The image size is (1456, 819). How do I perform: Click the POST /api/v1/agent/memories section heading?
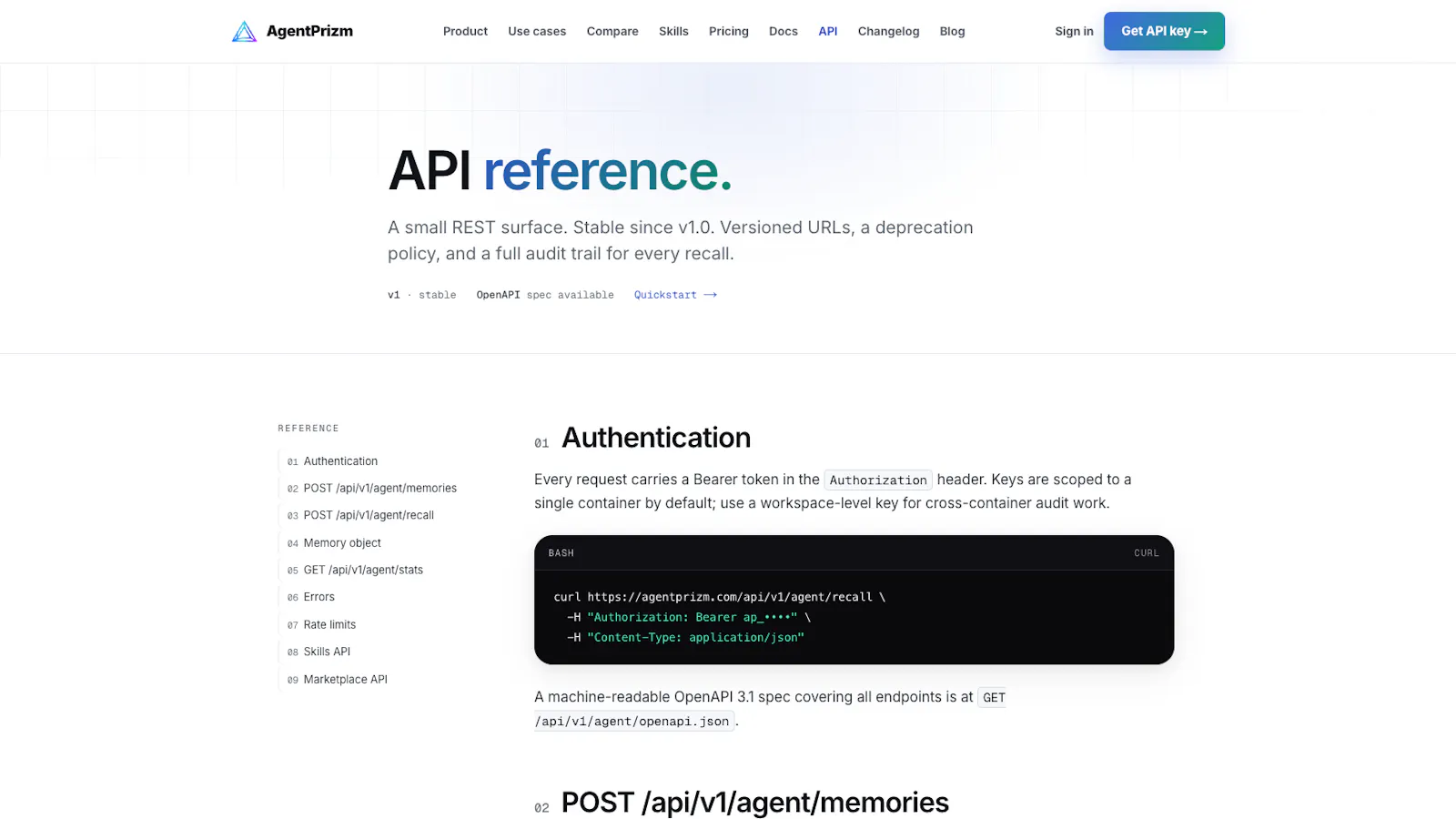[x=755, y=803]
